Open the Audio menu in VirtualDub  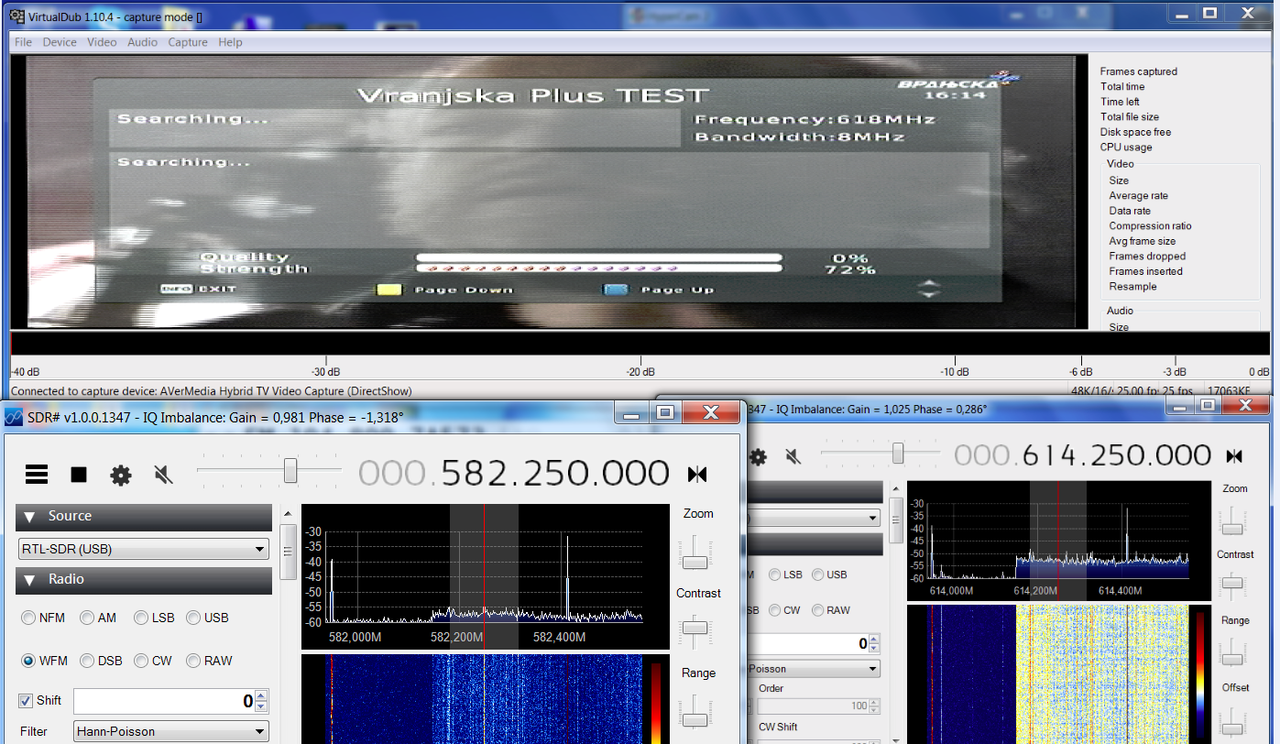142,42
